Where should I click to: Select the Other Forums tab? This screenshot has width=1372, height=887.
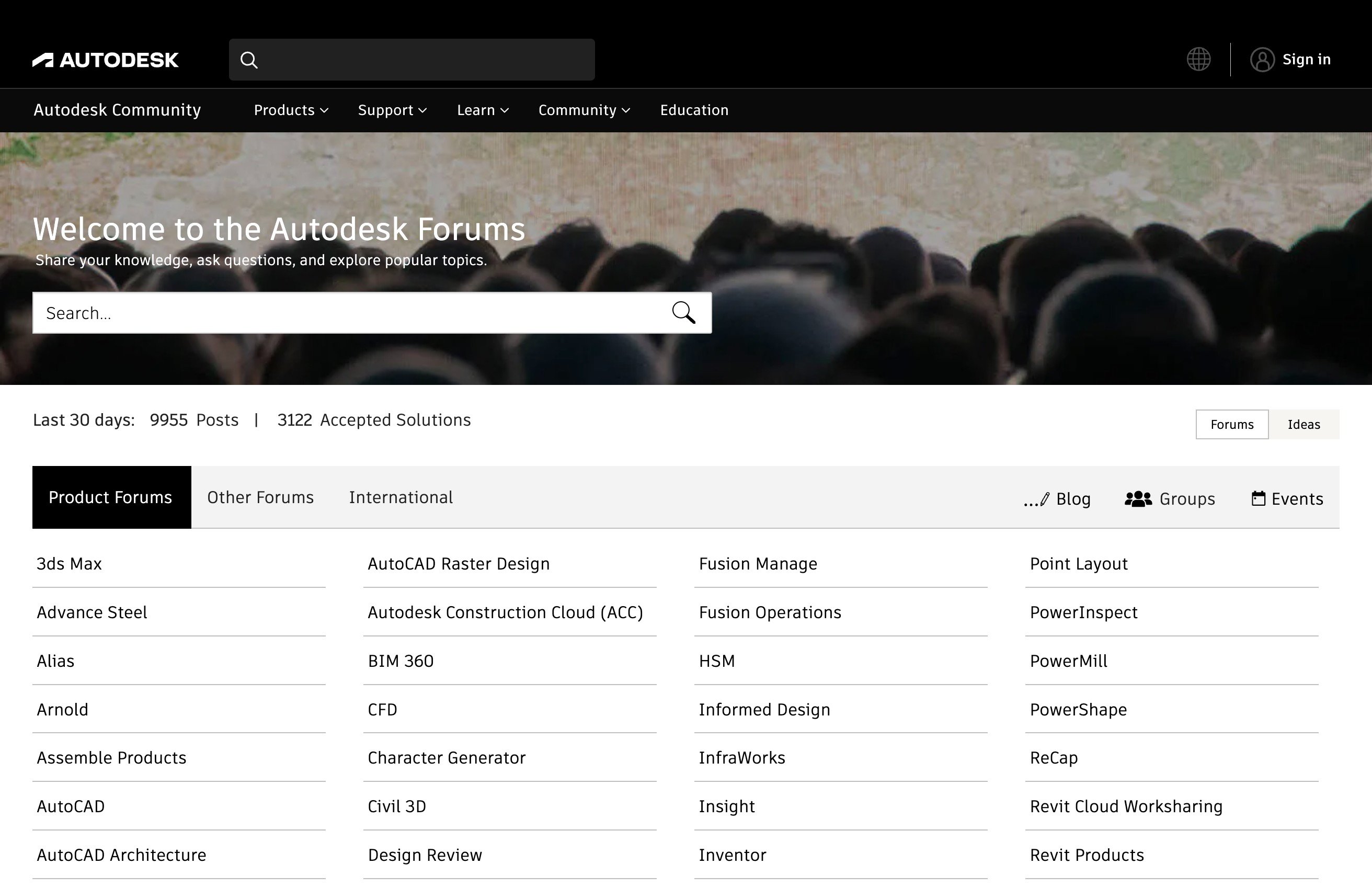tap(260, 497)
